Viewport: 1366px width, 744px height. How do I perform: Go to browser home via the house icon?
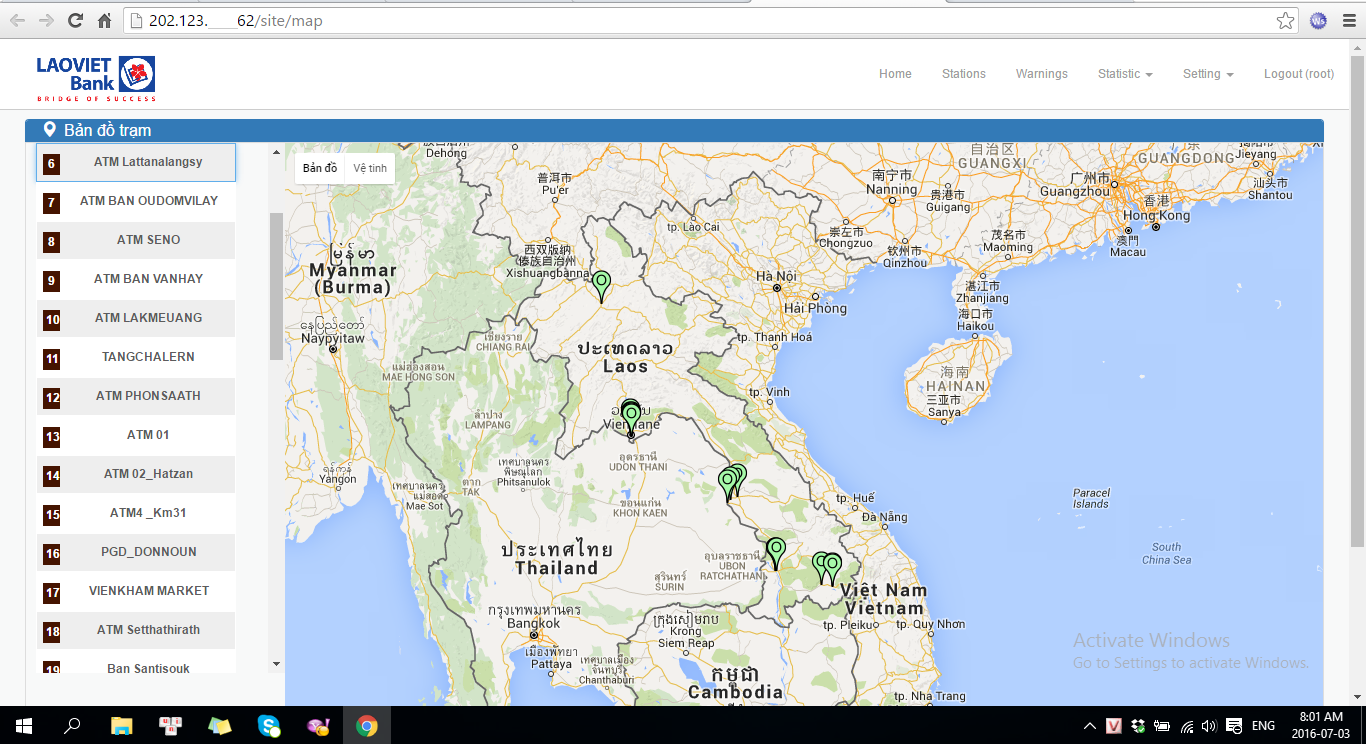pyautogui.click(x=104, y=21)
